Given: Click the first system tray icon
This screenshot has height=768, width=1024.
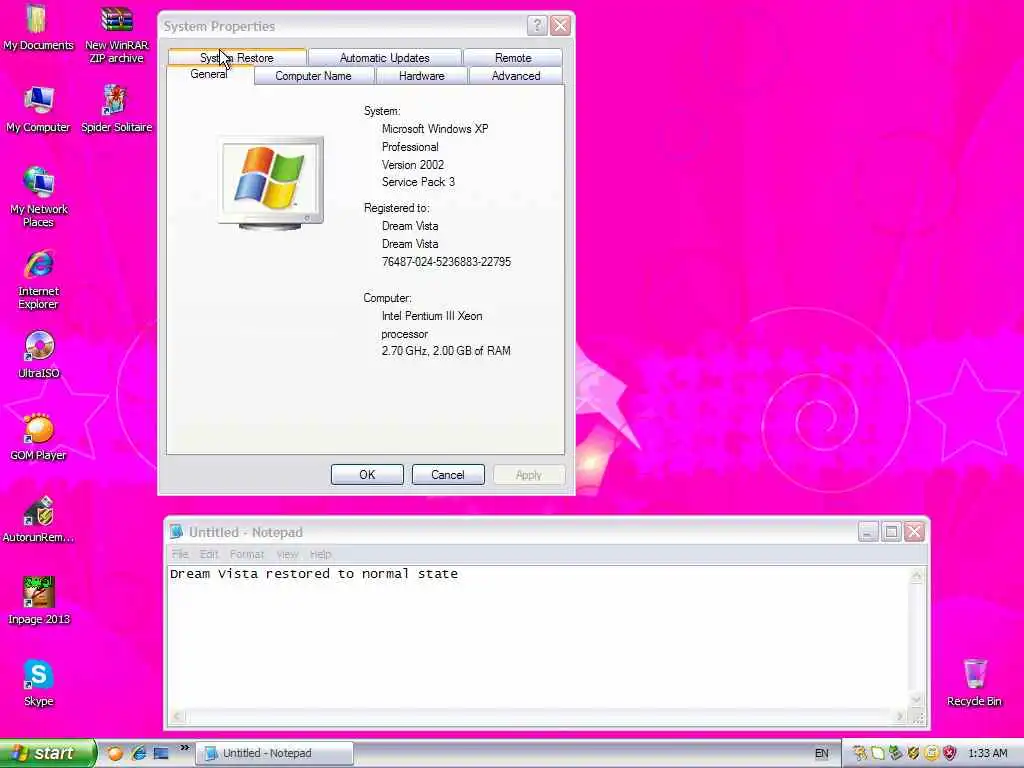Looking at the screenshot, I should [860, 753].
